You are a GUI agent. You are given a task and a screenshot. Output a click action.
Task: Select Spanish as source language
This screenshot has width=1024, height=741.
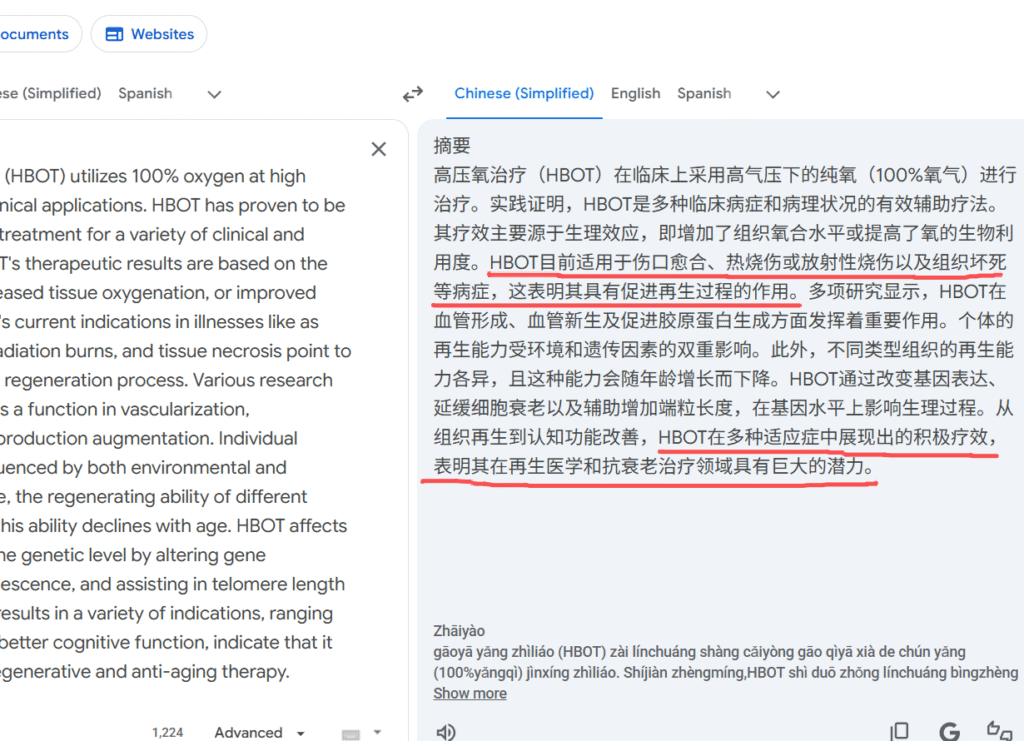pos(145,93)
